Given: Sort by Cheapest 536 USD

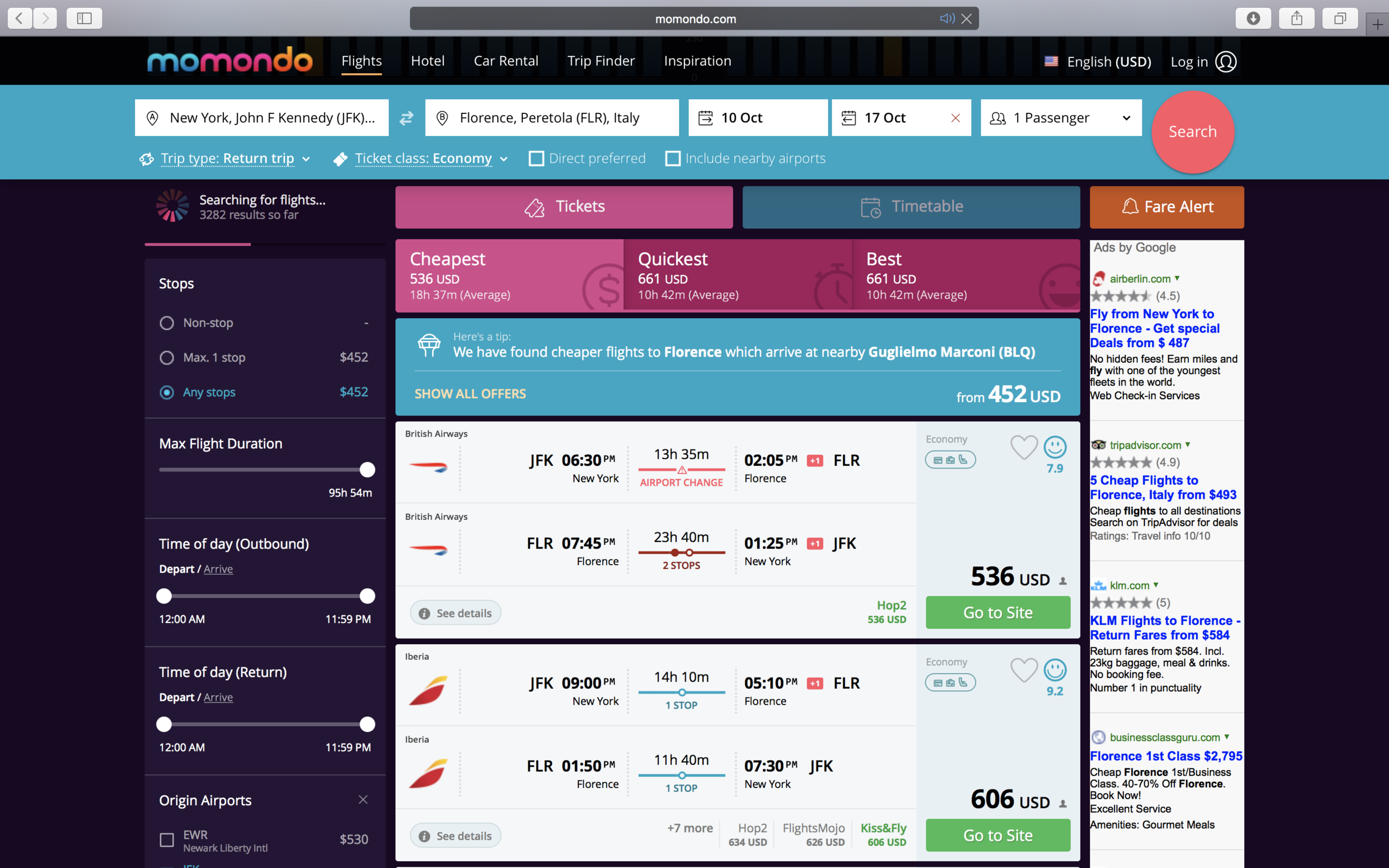Looking at the screenshot, I should point(509,275).
